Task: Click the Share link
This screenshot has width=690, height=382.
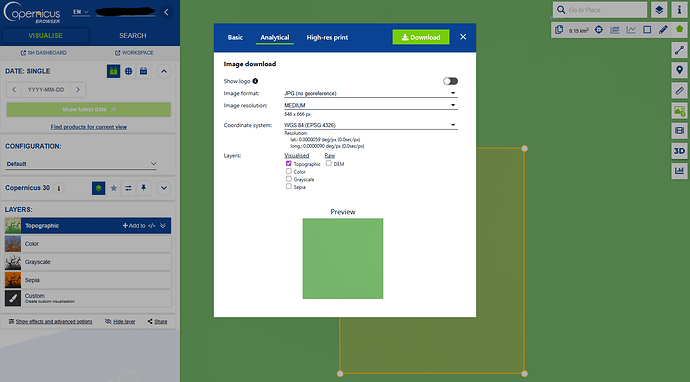Action: point(157,322)
